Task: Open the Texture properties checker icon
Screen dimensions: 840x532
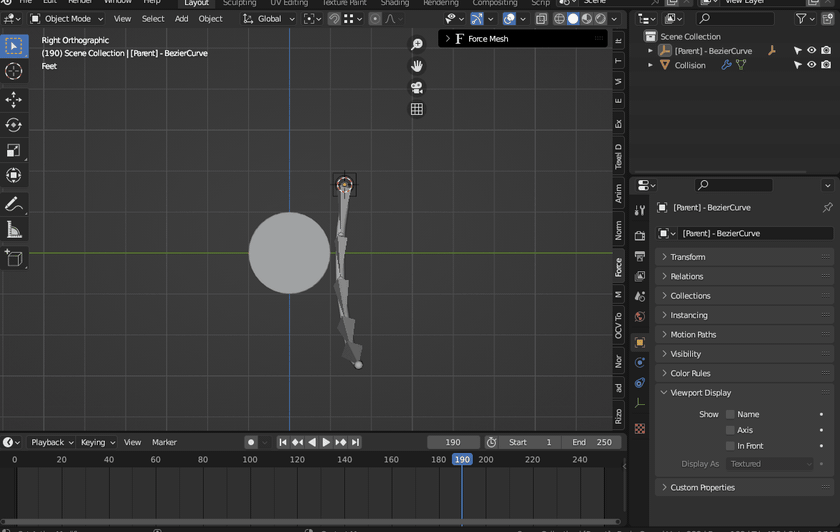Action: tap(640, 429)
